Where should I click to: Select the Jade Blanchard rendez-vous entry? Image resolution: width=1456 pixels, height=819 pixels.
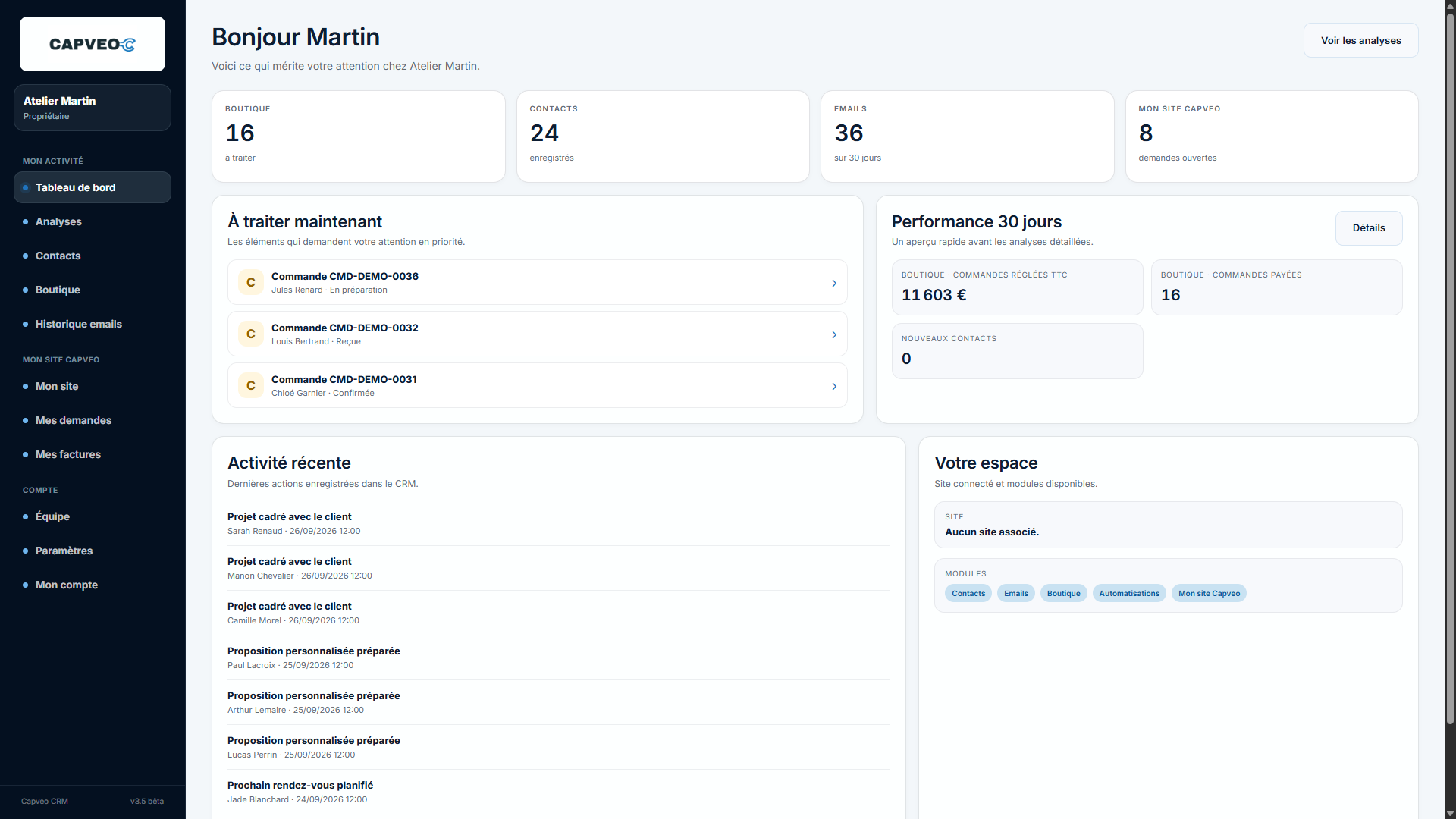pyautogui.click(x=558, y=792)
